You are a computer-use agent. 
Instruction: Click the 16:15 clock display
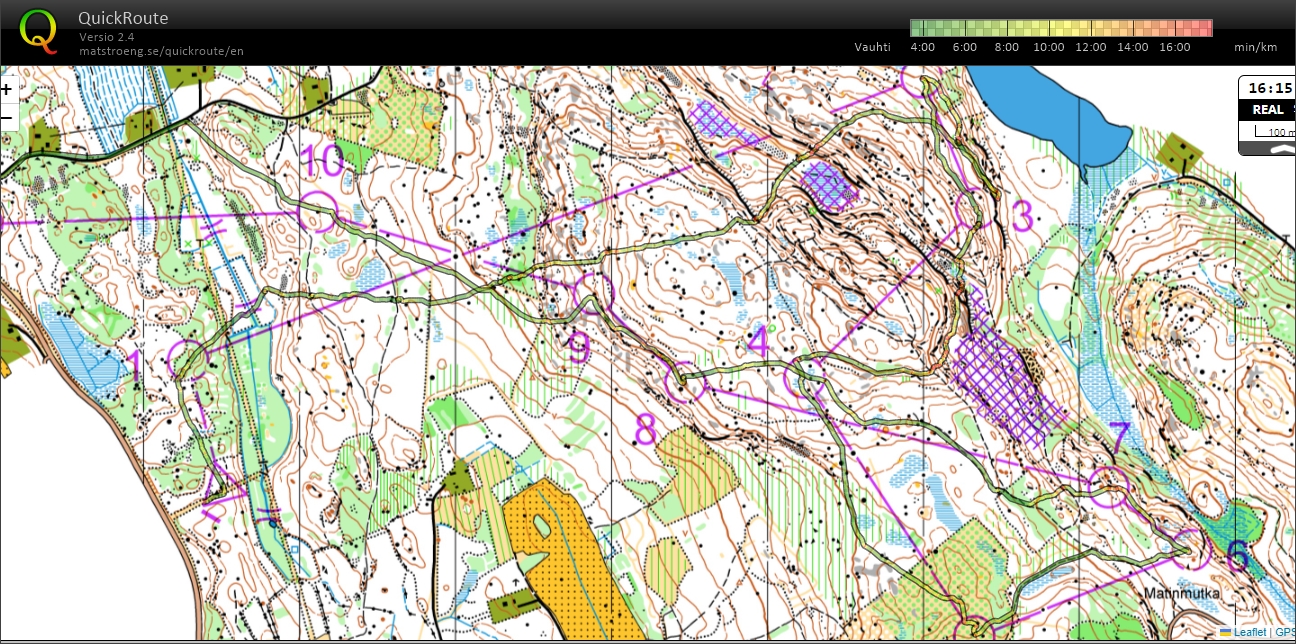tap(1270, 87)
